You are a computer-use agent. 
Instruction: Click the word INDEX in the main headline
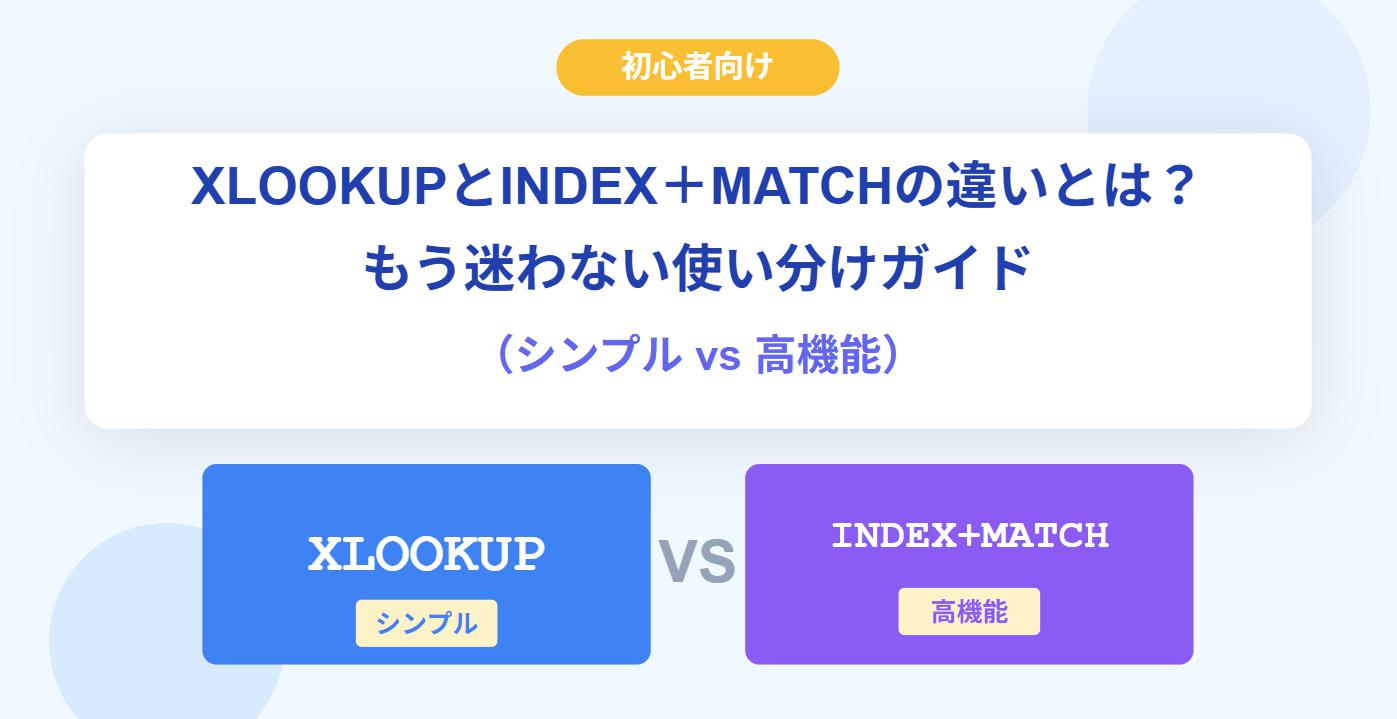pos(574,187)
